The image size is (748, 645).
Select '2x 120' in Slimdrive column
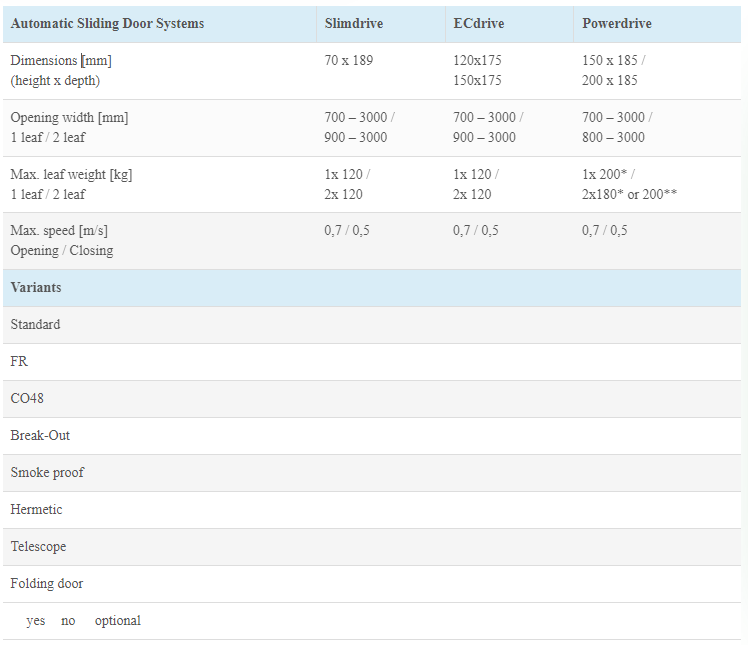pos(343,195)
